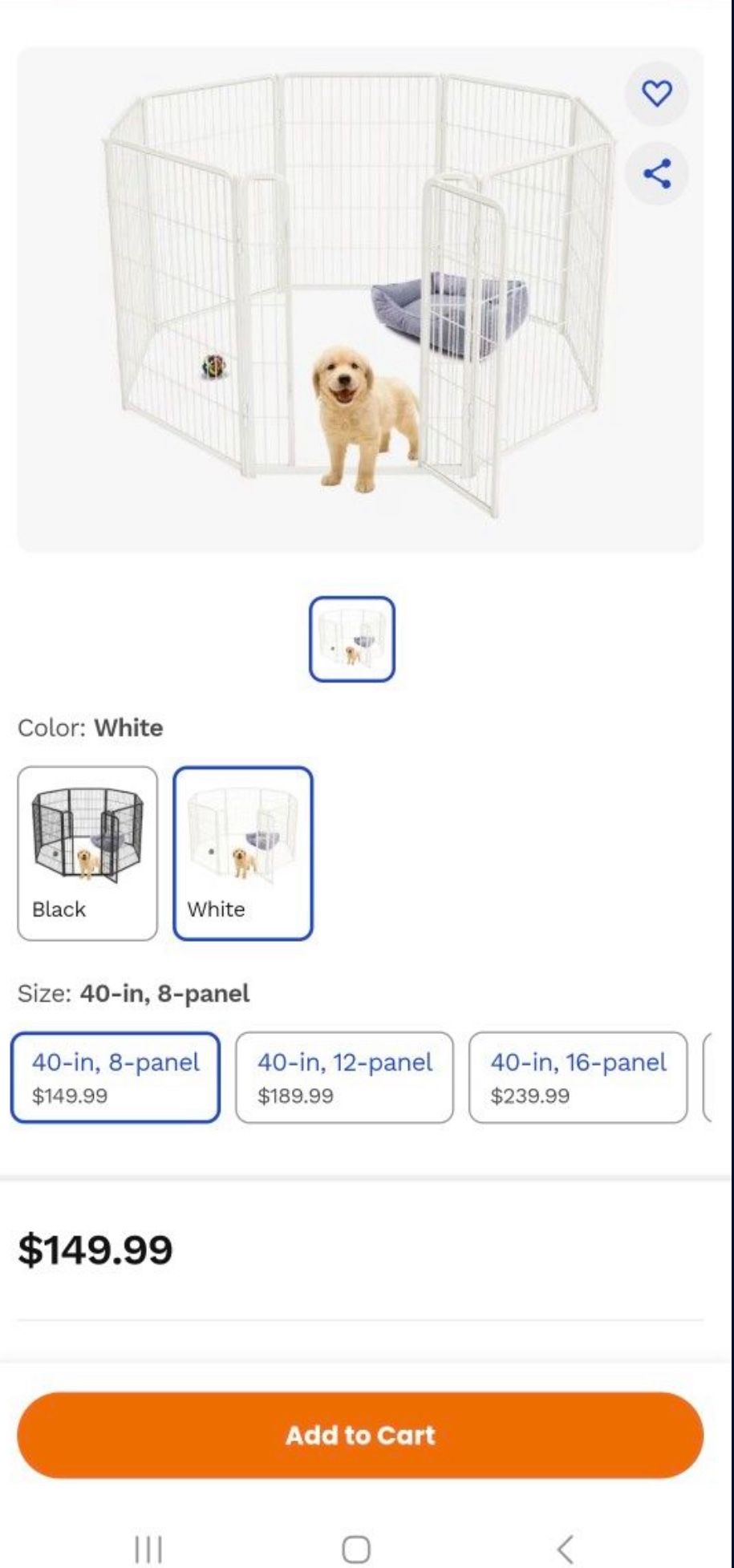Tap the puppy in the main product photo
Image resolution: width=734 pixels, height=1568 pixels.
361,413
